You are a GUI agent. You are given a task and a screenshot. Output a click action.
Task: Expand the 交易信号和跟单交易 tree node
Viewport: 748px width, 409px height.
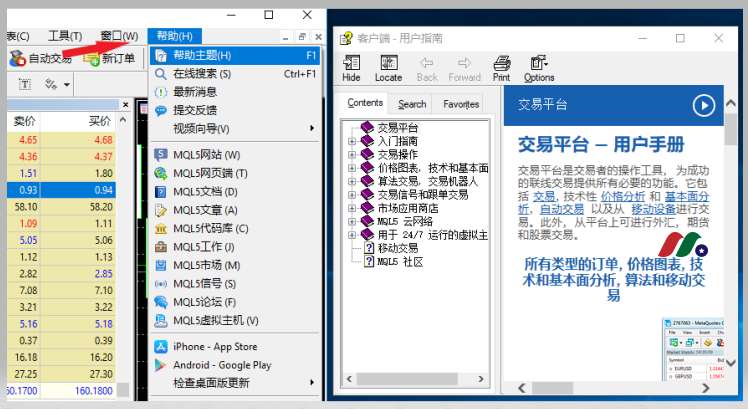point(352,195)
